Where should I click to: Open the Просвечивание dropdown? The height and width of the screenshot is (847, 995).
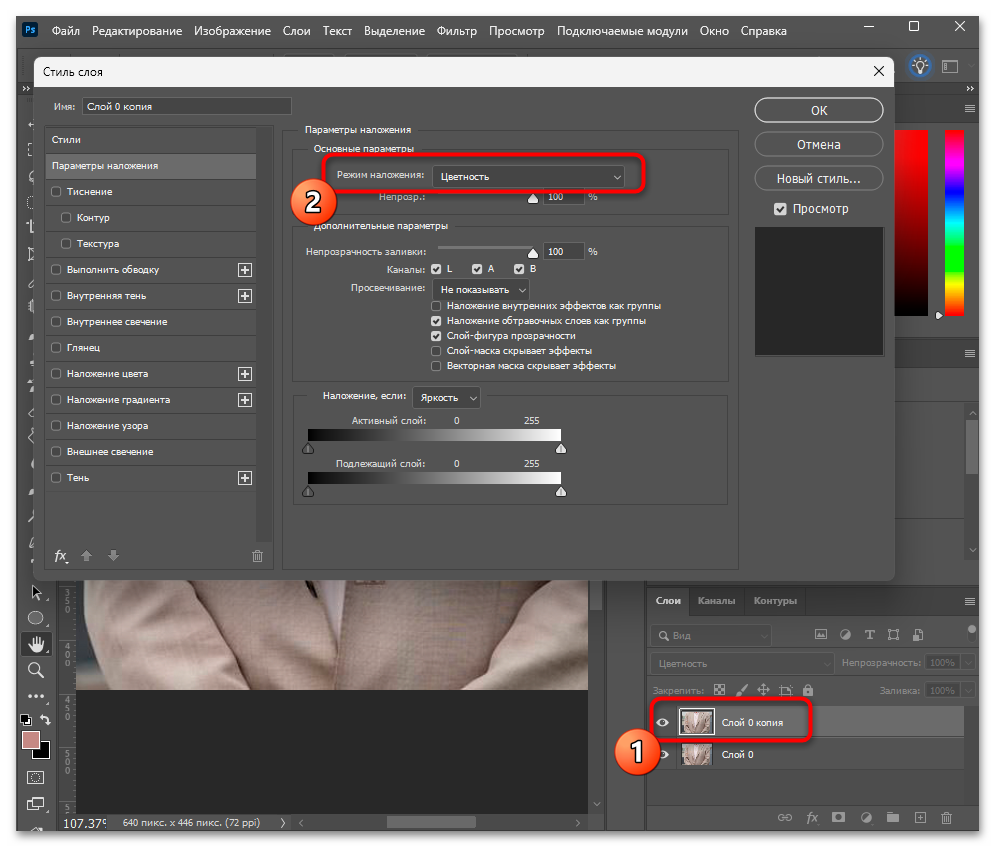tap(481, 289)
